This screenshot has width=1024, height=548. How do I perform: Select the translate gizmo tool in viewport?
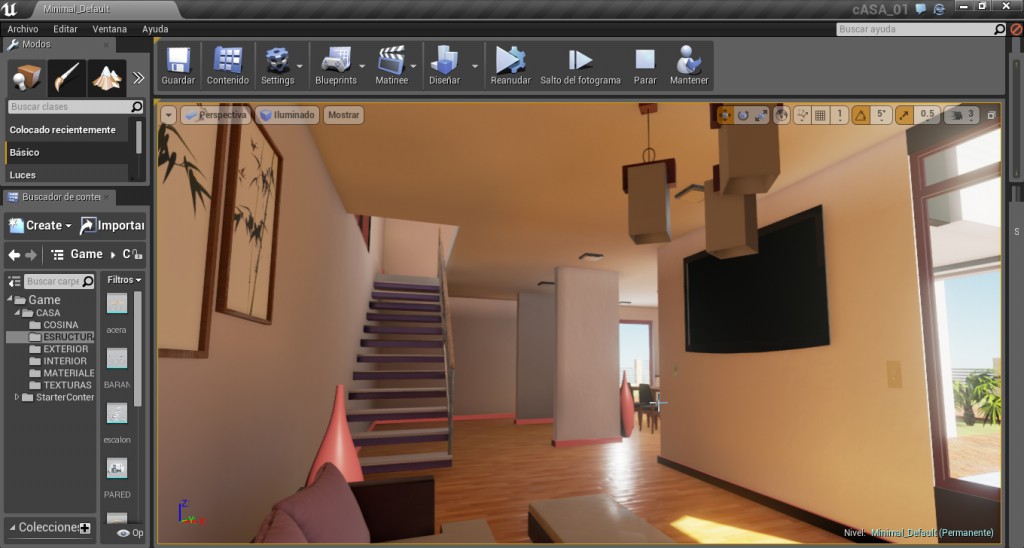click(725, 116)
